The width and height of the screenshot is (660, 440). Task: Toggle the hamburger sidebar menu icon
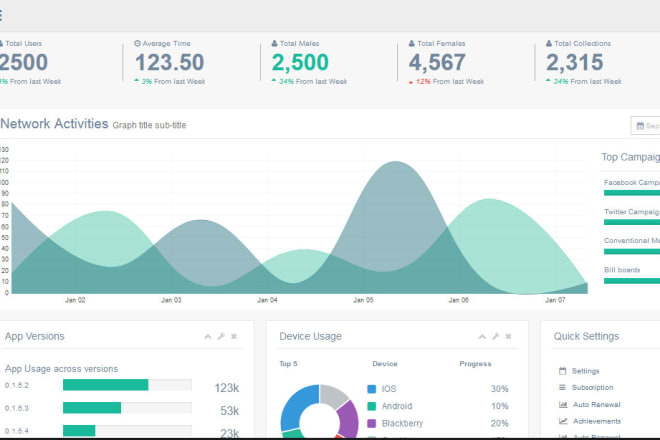1,16
